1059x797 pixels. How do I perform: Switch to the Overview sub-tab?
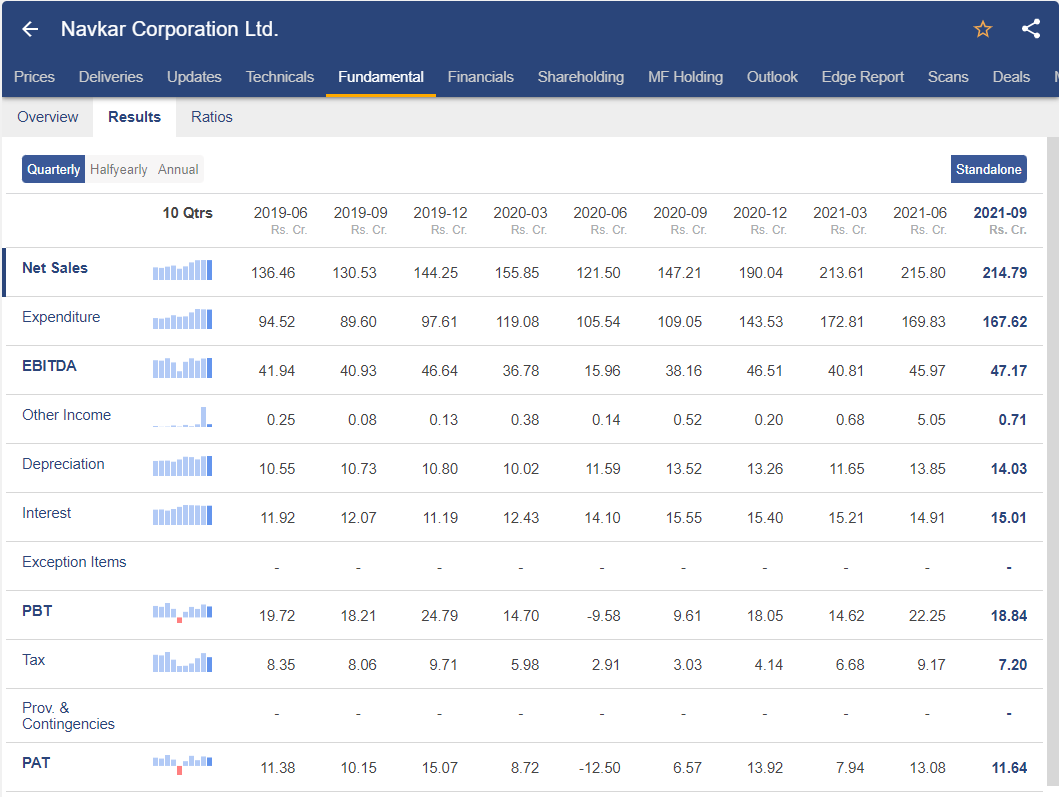[48, 117]
